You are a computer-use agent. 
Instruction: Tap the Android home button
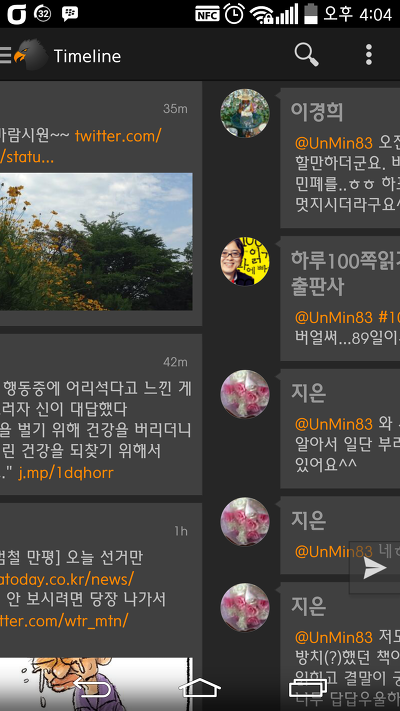point(200,687)
